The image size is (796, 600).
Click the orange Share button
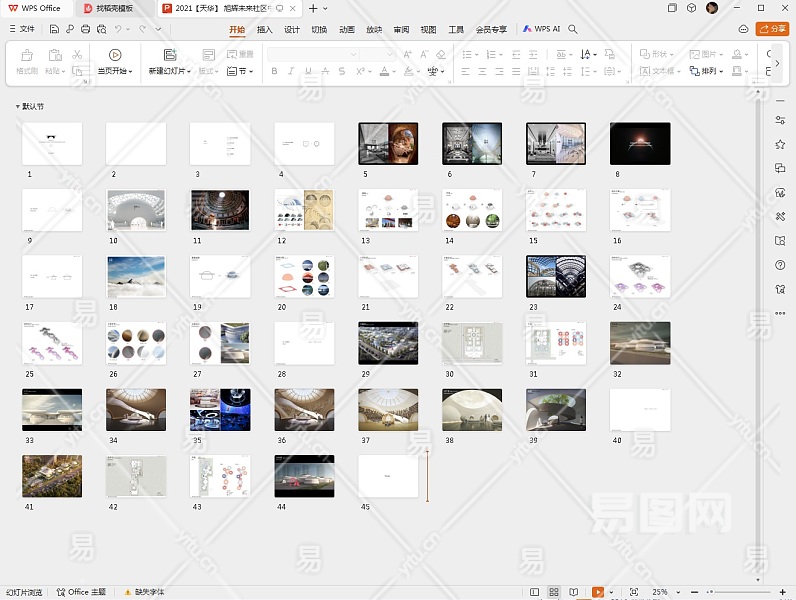[x=772, y=30]
